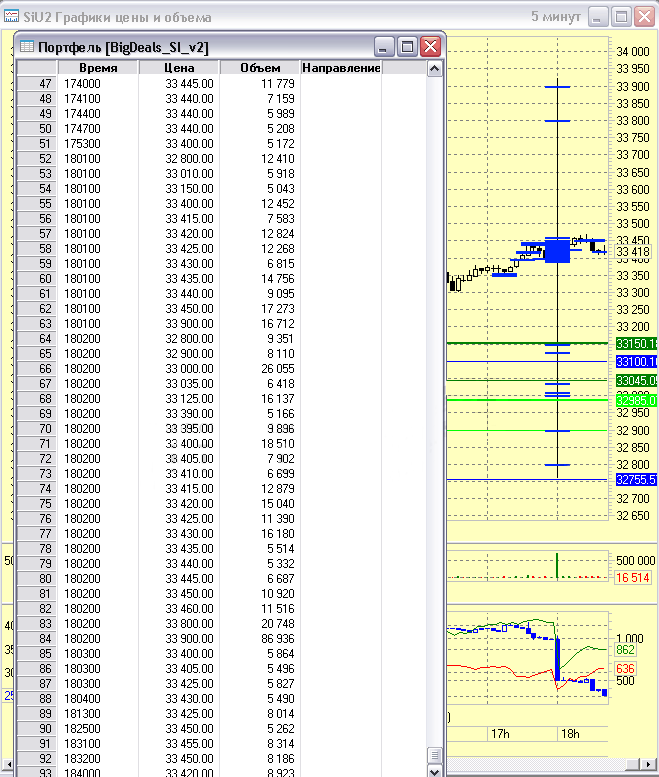Click price 33 900.00 in row 63
The height and width of the screenshot is (777, 659).
pyautogui.click(x=189, y=324)
